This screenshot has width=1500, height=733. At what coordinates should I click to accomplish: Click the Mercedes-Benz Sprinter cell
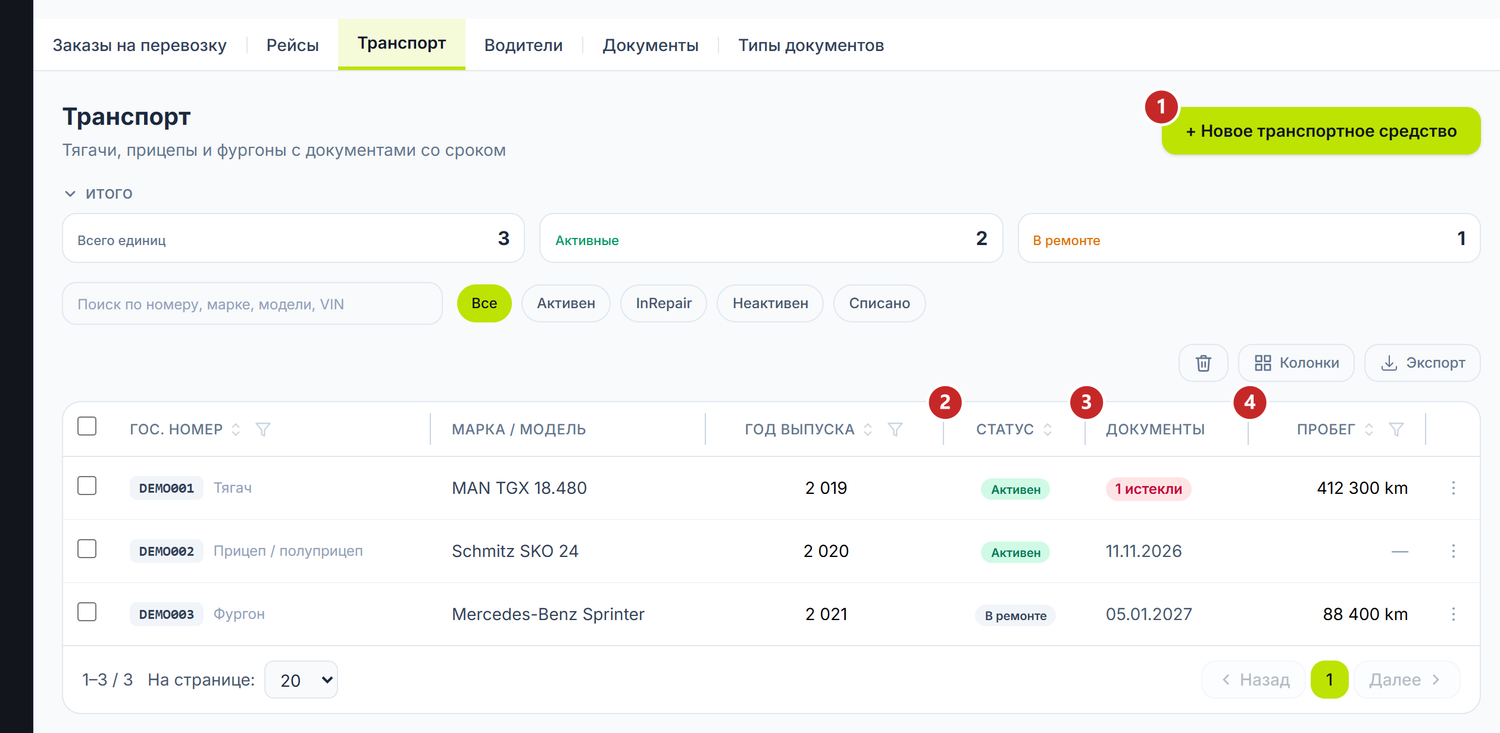click(x=548, y=614)
